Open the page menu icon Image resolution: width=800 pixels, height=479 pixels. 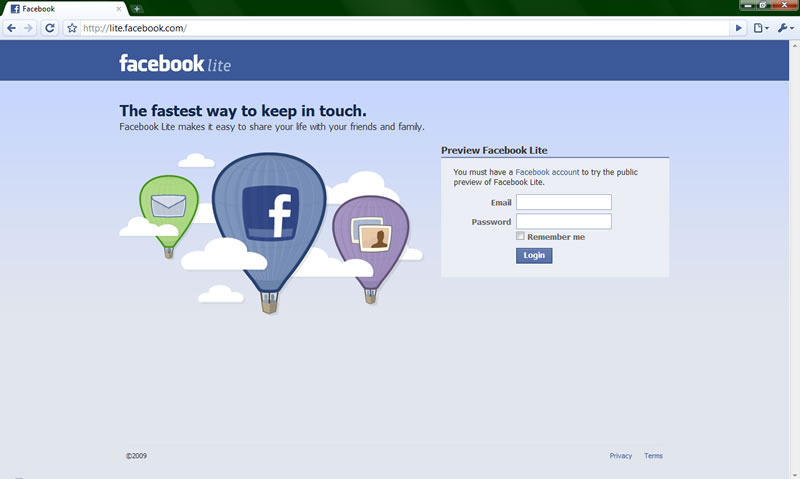tap(761, 28)
